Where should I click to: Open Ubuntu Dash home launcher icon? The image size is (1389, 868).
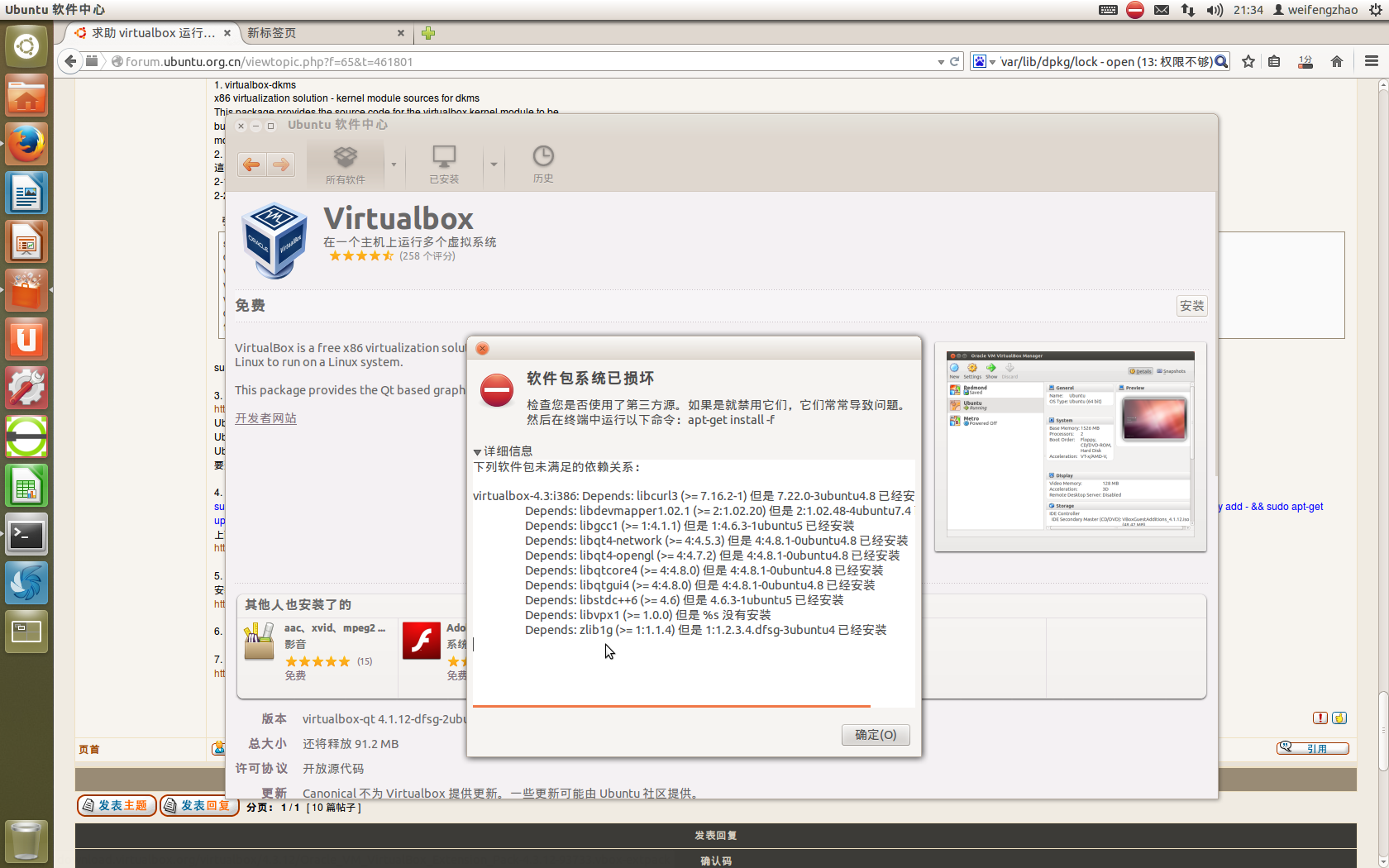(x=26, y=46)
